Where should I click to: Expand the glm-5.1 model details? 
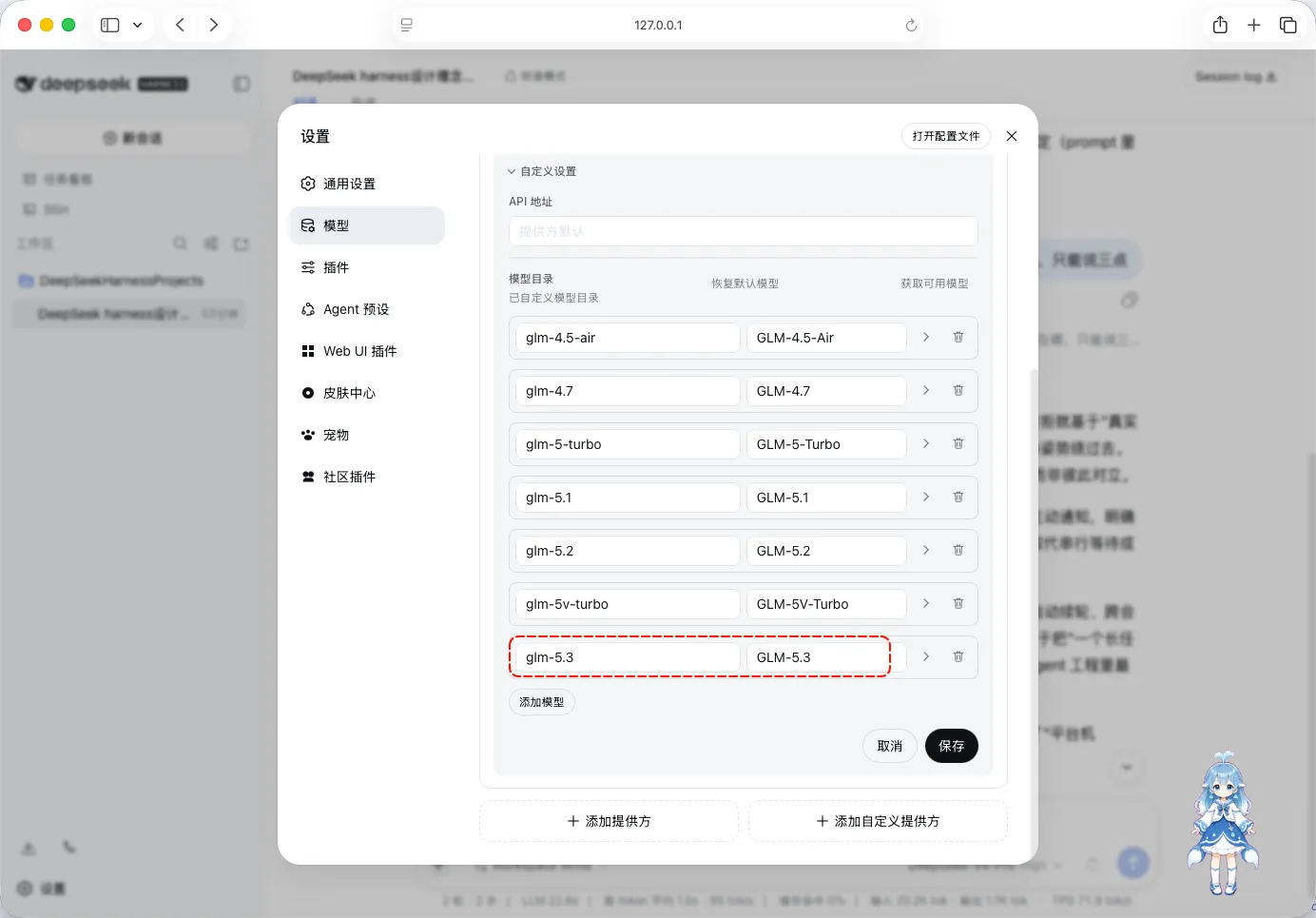click(x=926, y=498)
